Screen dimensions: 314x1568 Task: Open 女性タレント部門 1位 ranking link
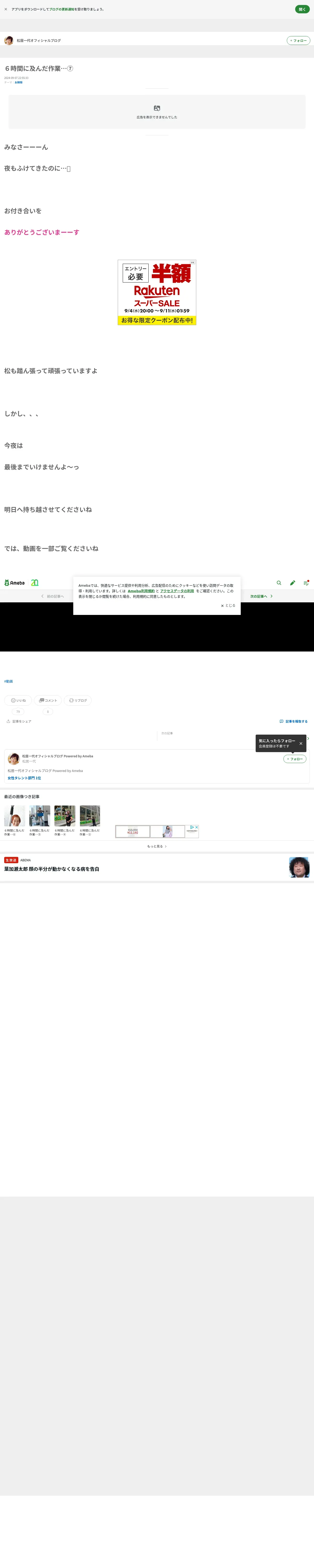click(24, 778)
